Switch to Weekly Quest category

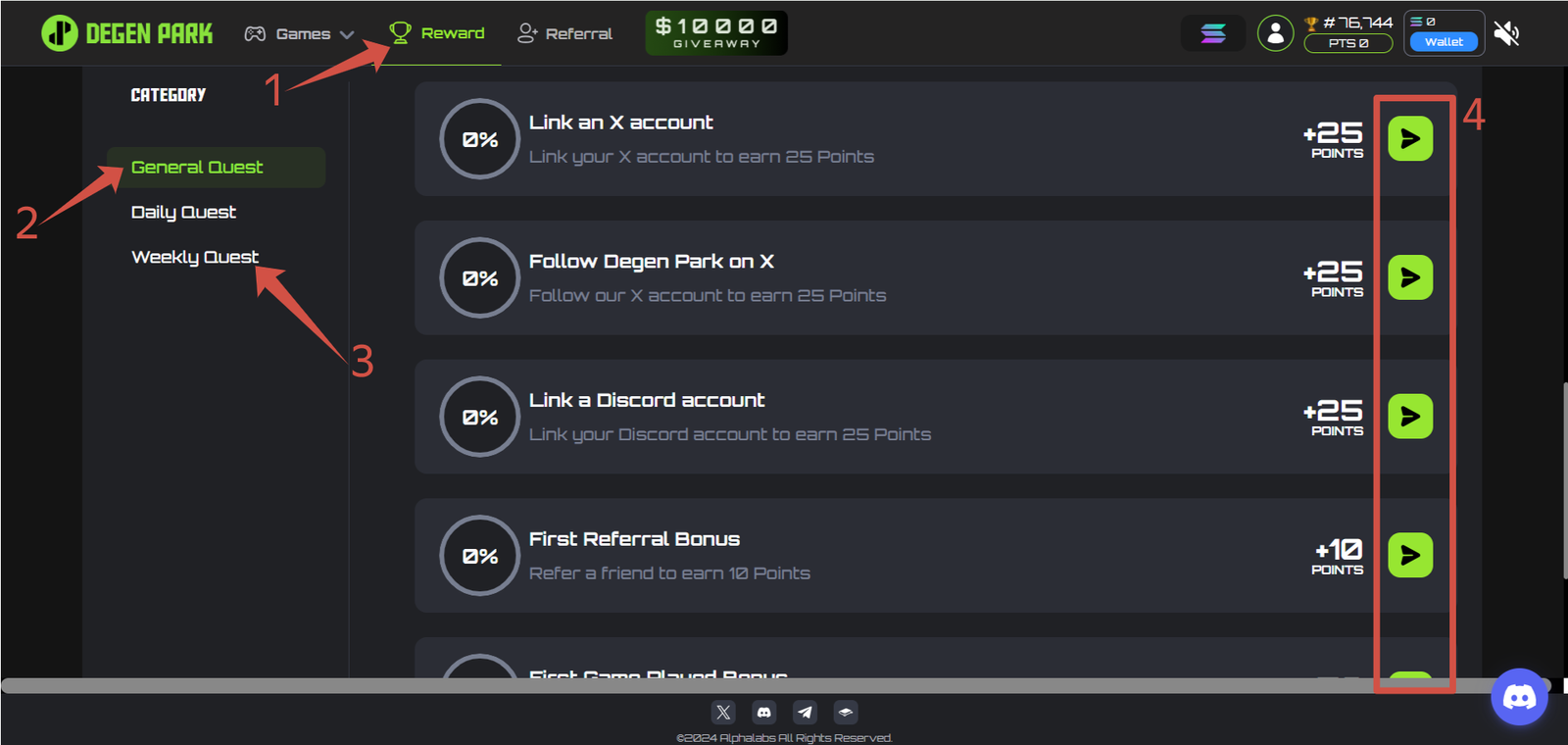195,257
